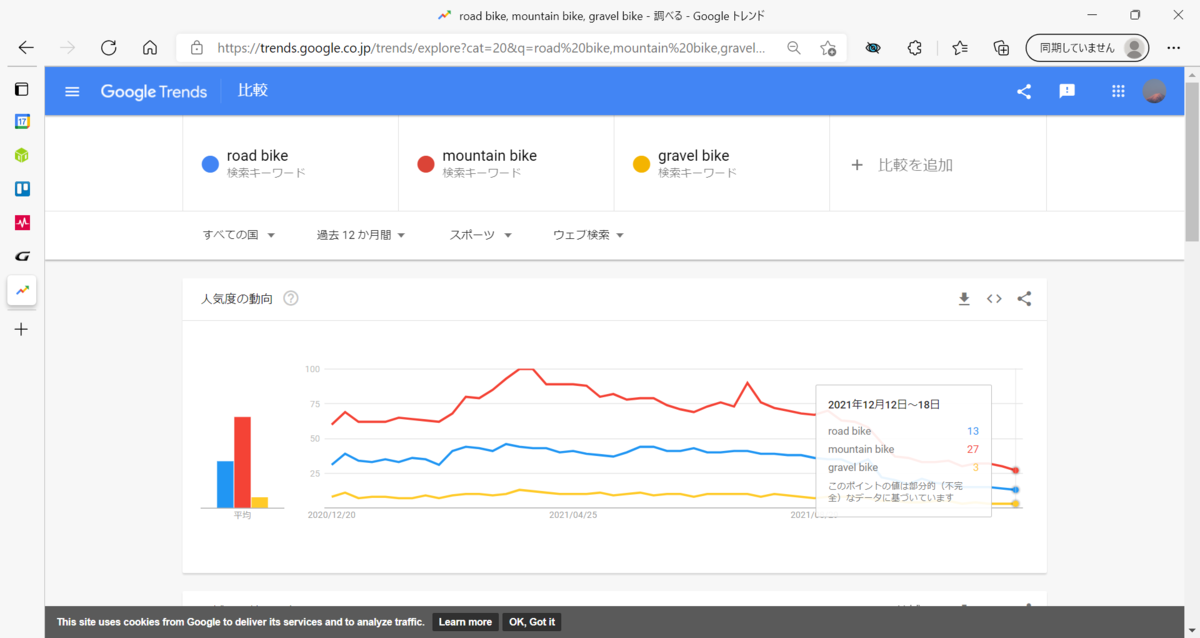Click the 2021/04/25 axis date label
This screenshot has width=1200, height=638.
coord(573,515)
